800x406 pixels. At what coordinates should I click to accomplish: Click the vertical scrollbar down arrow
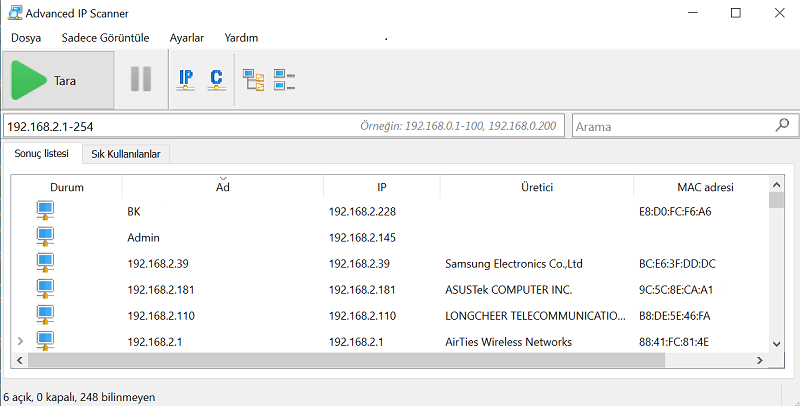click(777, 344)
